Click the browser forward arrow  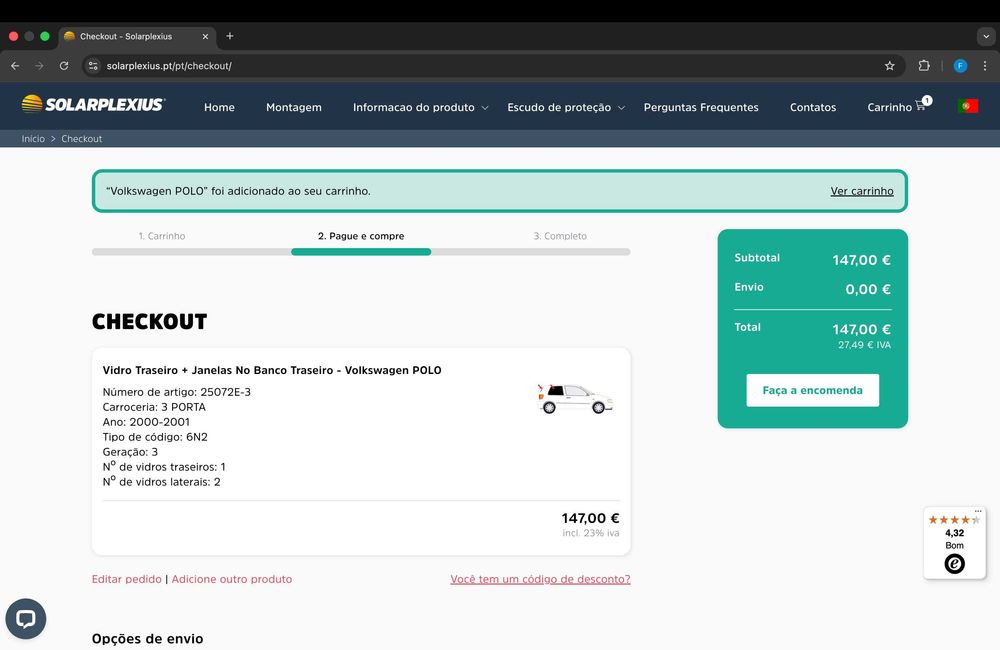40,66
